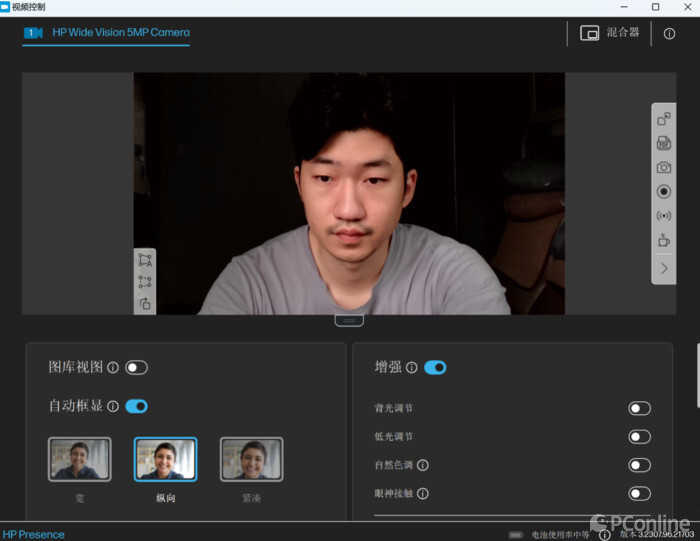The height and width of the screenshot is (541, 700).
Task: Collapse the video preview handle below the video
Action: (x=349, y=320)
